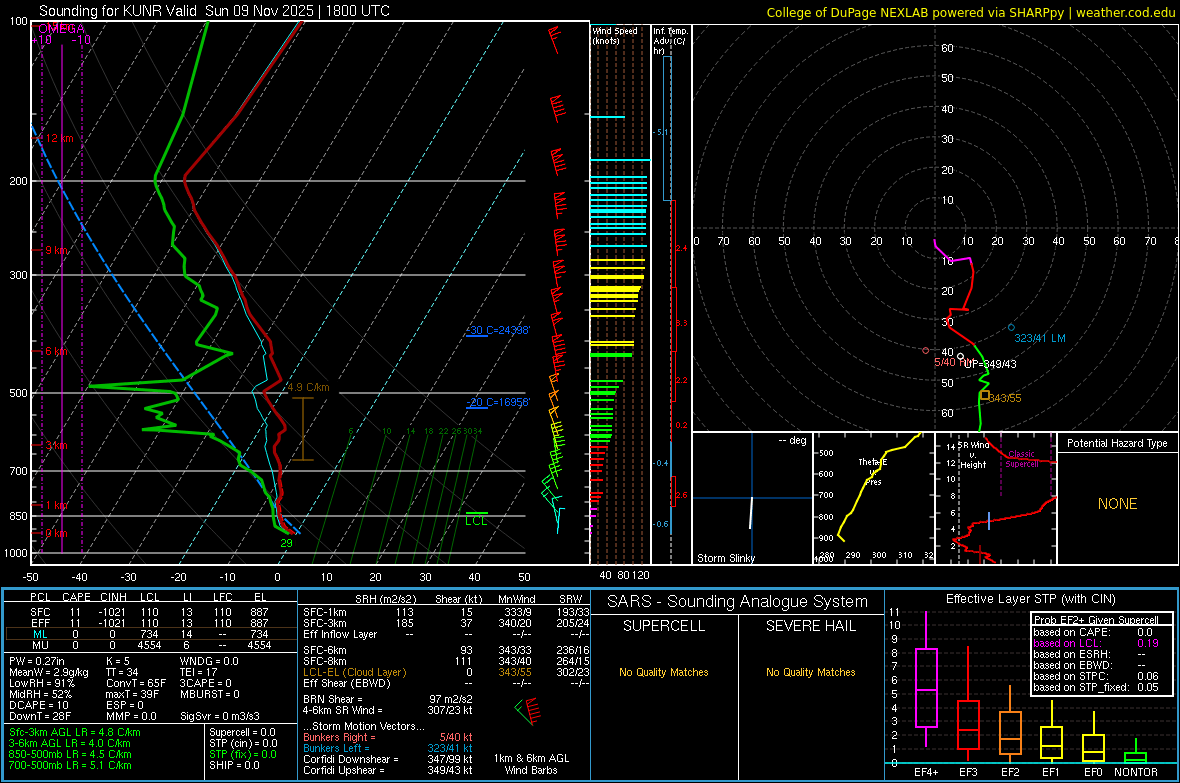Click the Storm Slinky label
This screenshot has height=783, width=1180.
pos(725,558)
